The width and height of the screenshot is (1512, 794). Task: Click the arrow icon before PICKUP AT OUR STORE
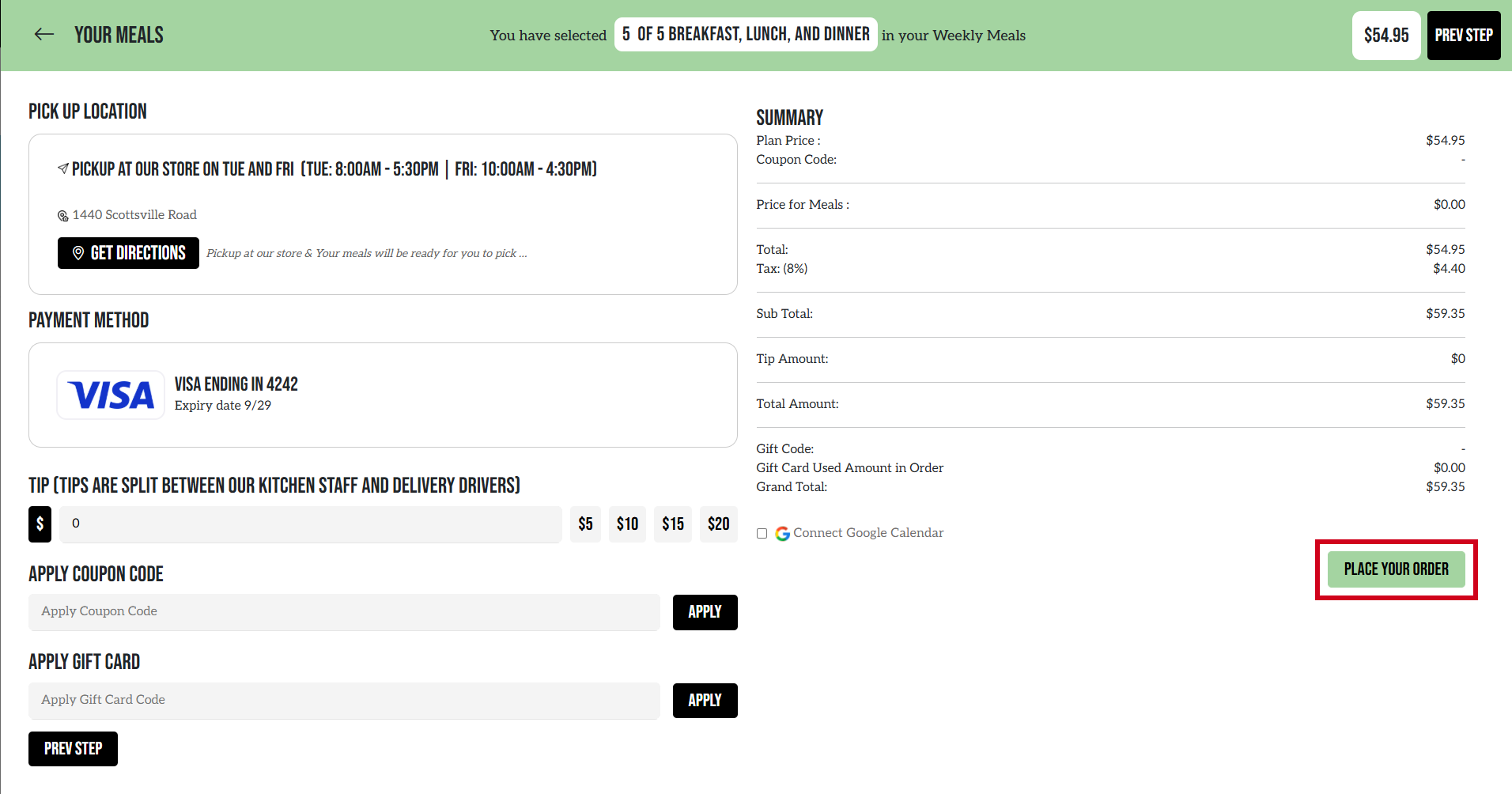(62, 168)
